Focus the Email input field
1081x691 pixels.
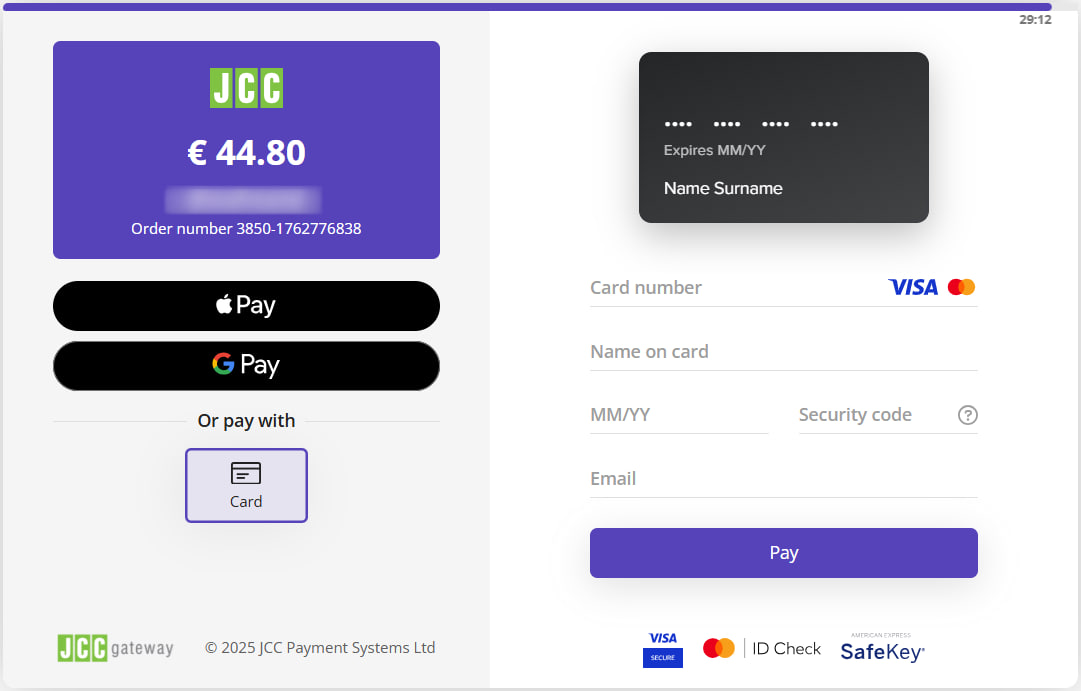coord(783,479)
